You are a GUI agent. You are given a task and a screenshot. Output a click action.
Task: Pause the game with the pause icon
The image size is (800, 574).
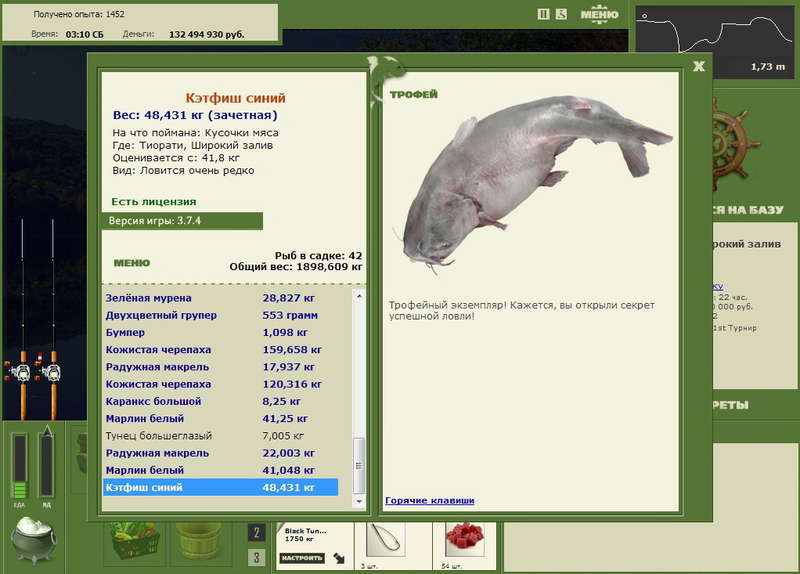click(x=543, y=14)
